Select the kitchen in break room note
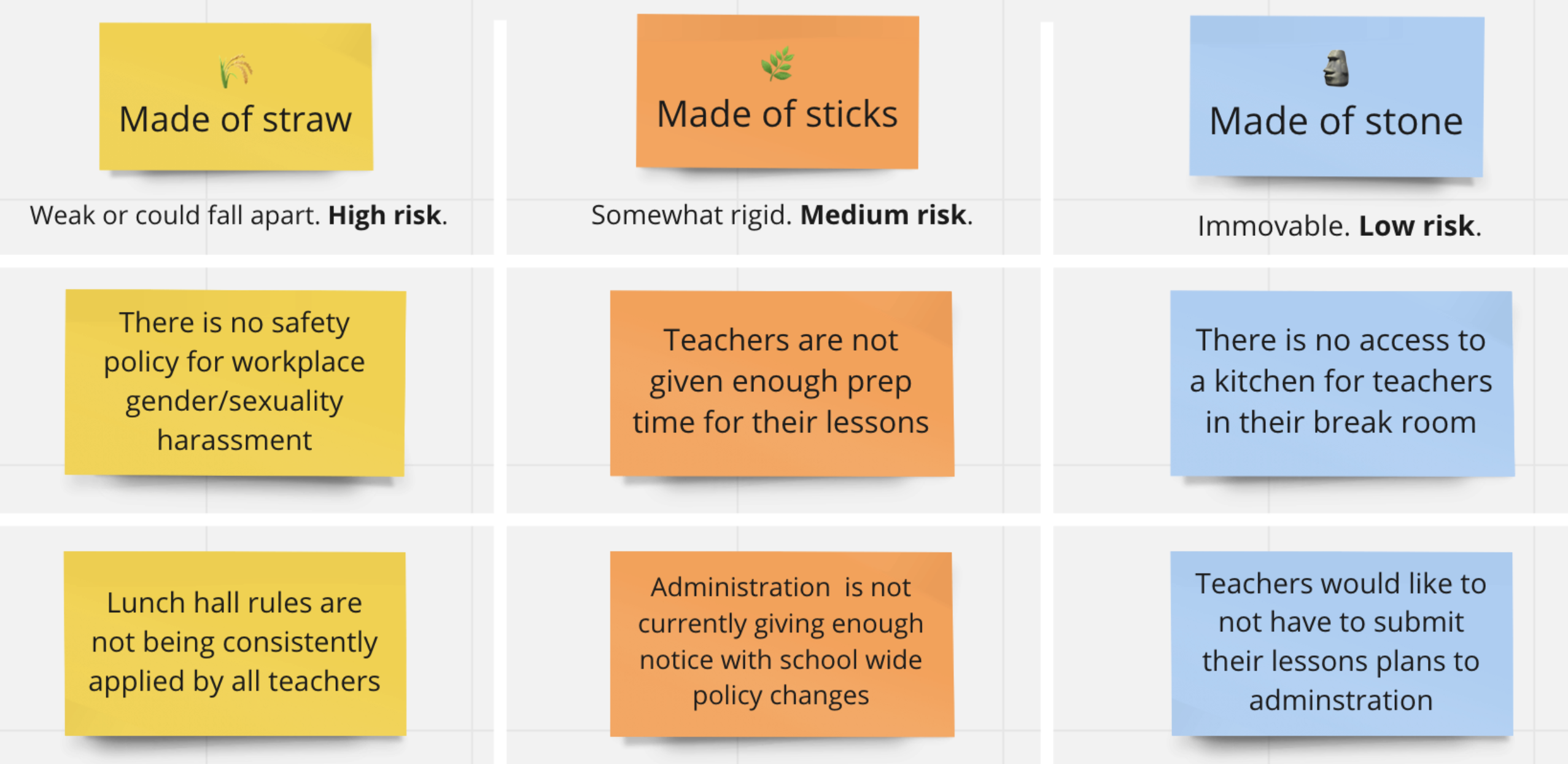 1341,383
